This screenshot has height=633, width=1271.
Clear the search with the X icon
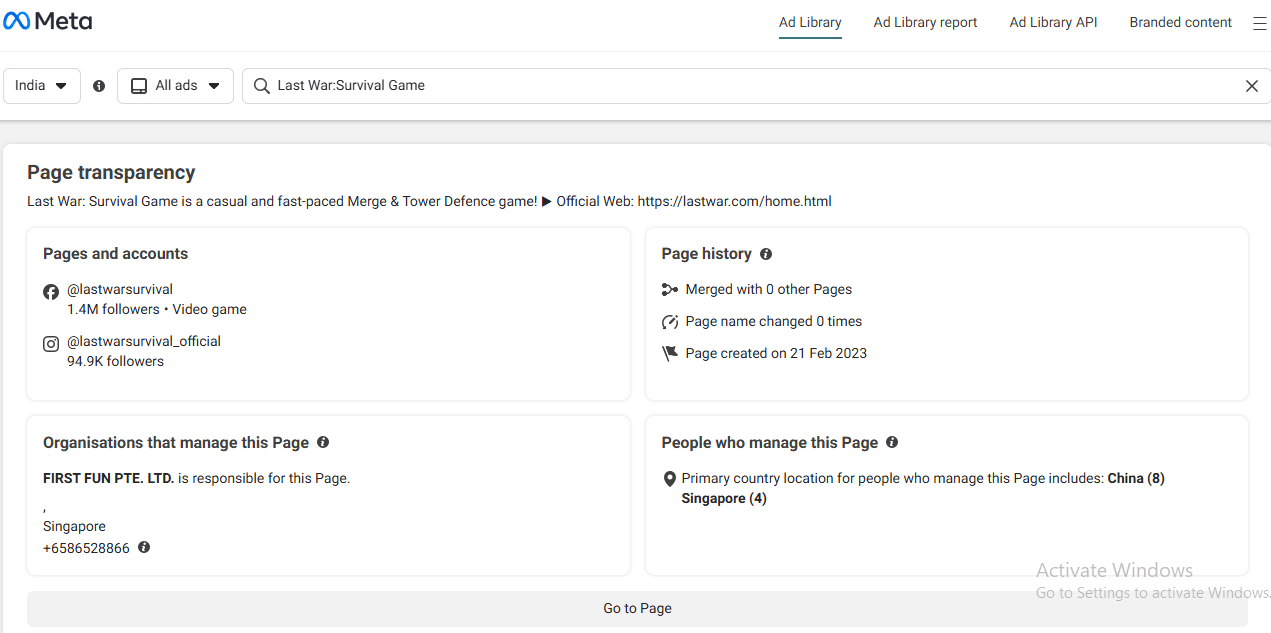pos(1251,86)
